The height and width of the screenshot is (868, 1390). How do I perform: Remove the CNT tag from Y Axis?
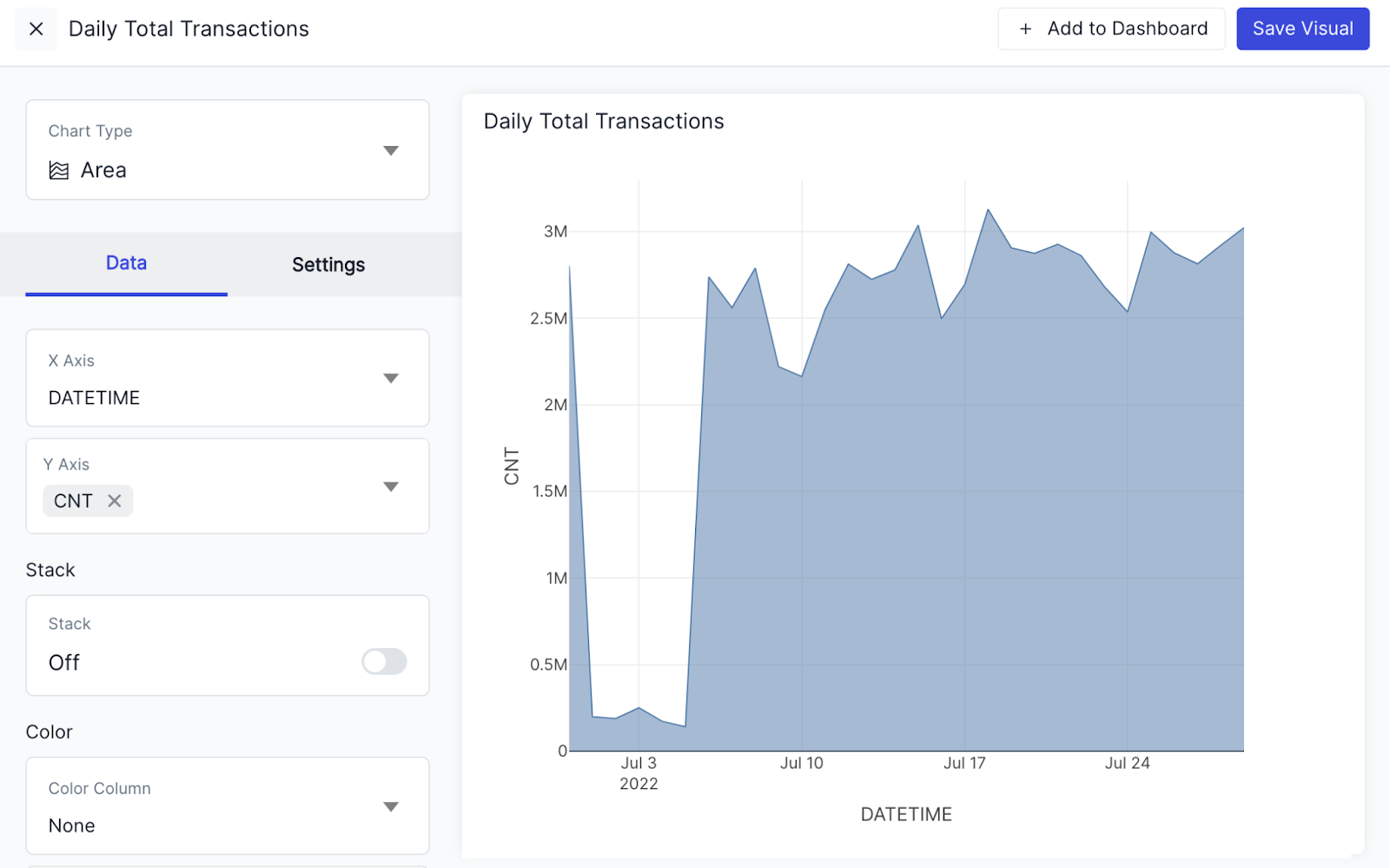coord(115,500)
